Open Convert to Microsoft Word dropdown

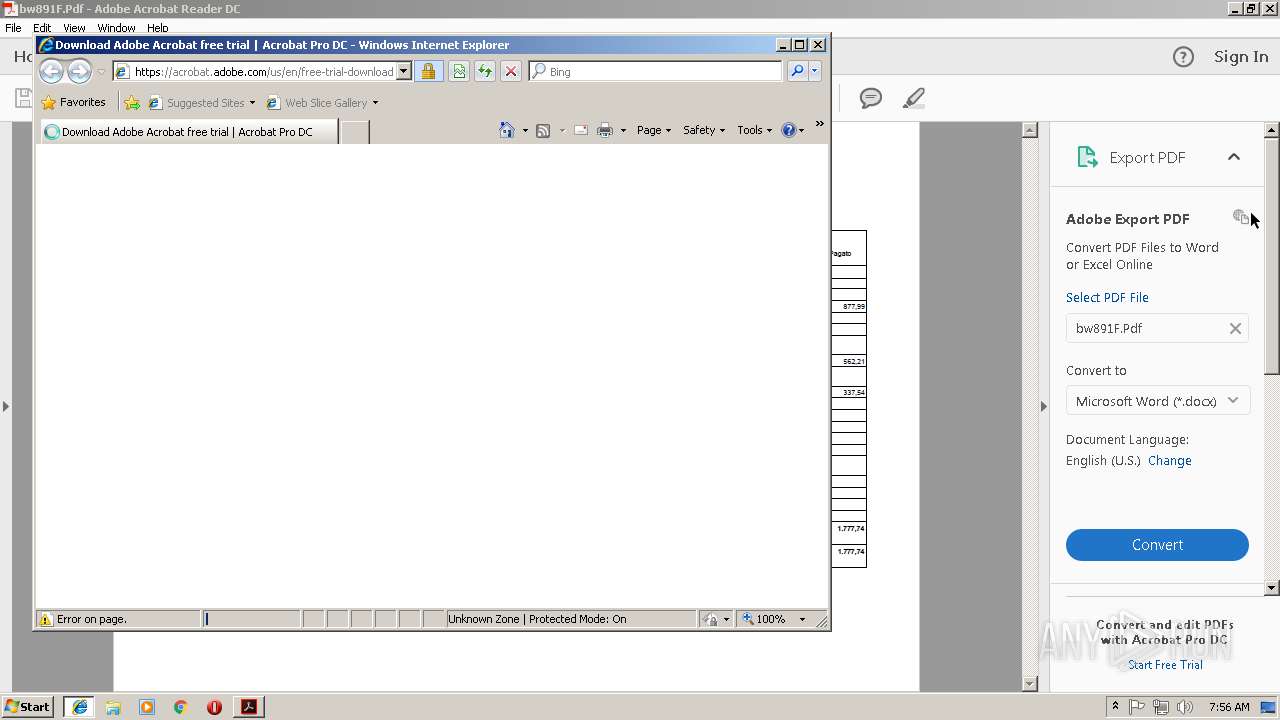pos(1157,401)
